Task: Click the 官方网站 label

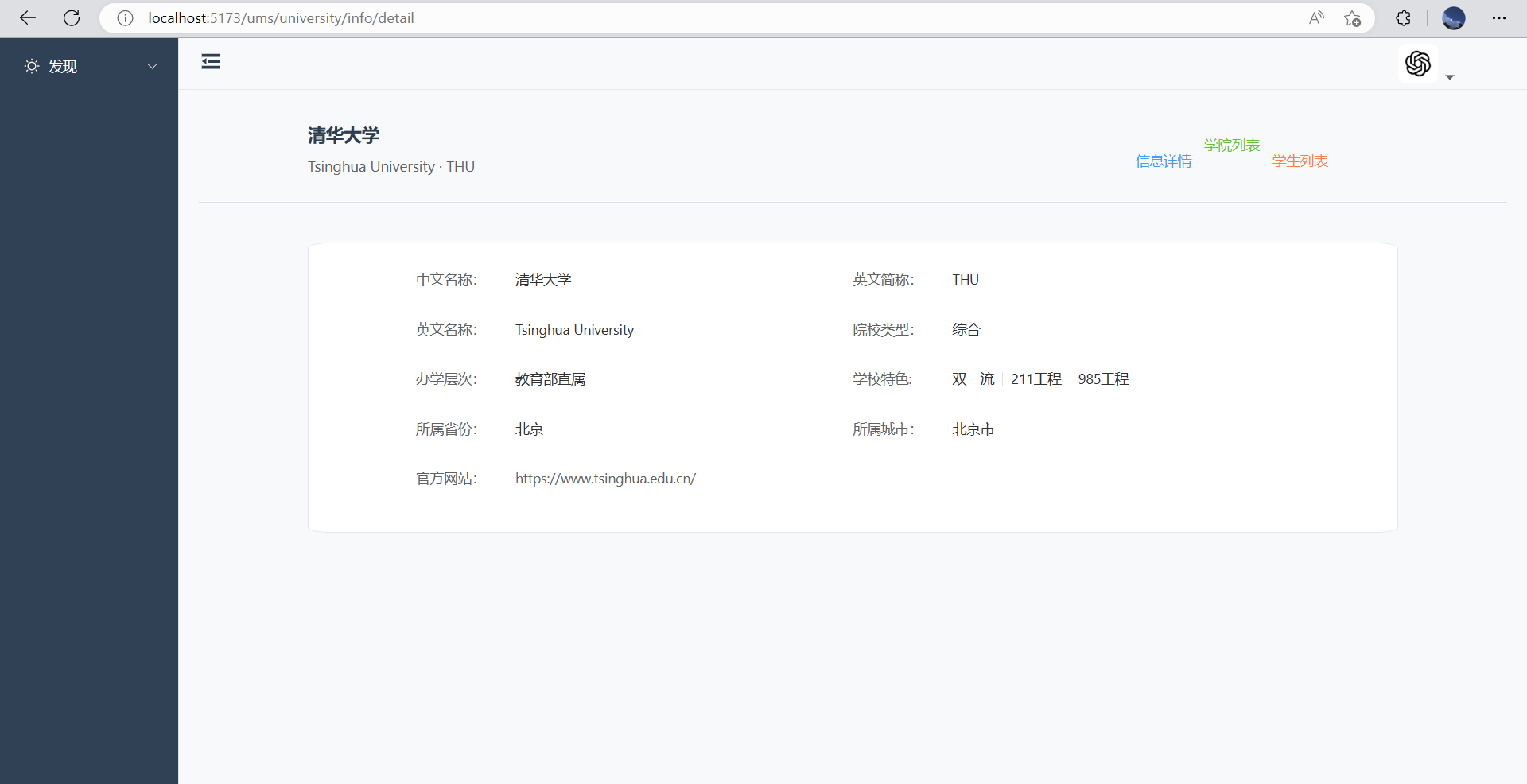Action: 446,479
